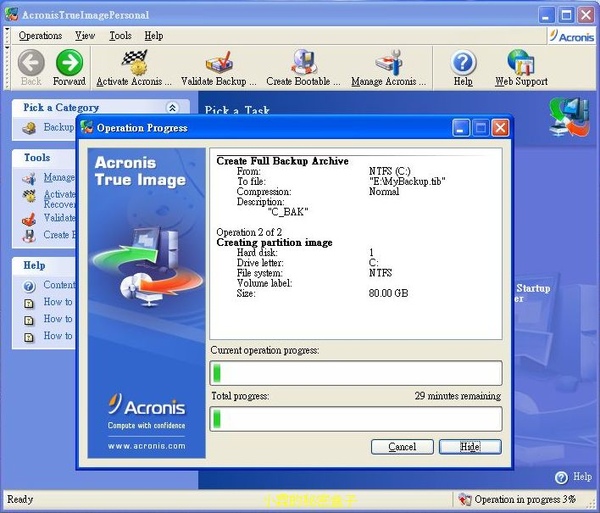Click the Create Bootable media toolbar icon
Viewport: 600px width, 513px height.
pos(304,62)
